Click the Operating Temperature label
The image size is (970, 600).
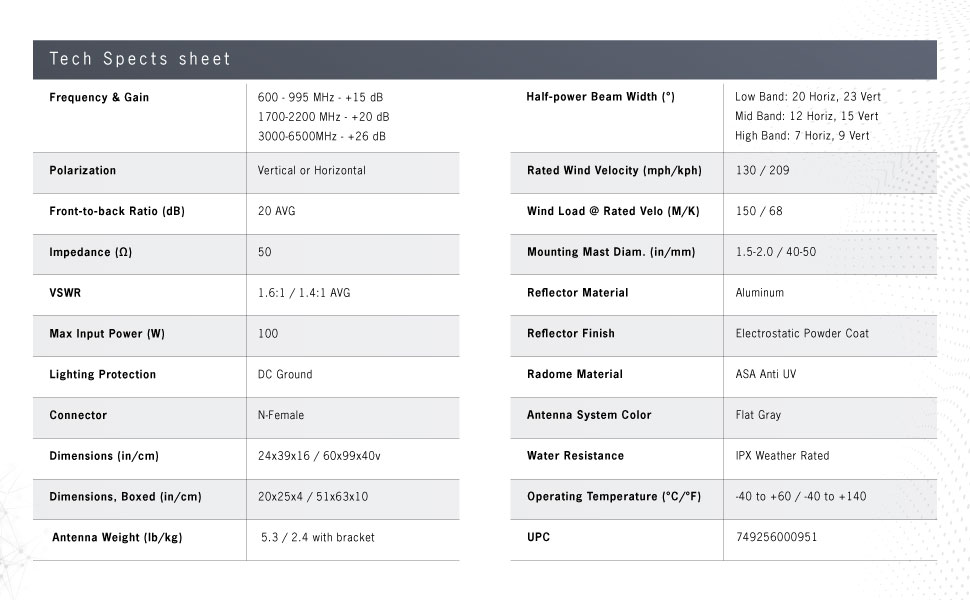pyautogui.click(x=612, y=497)
